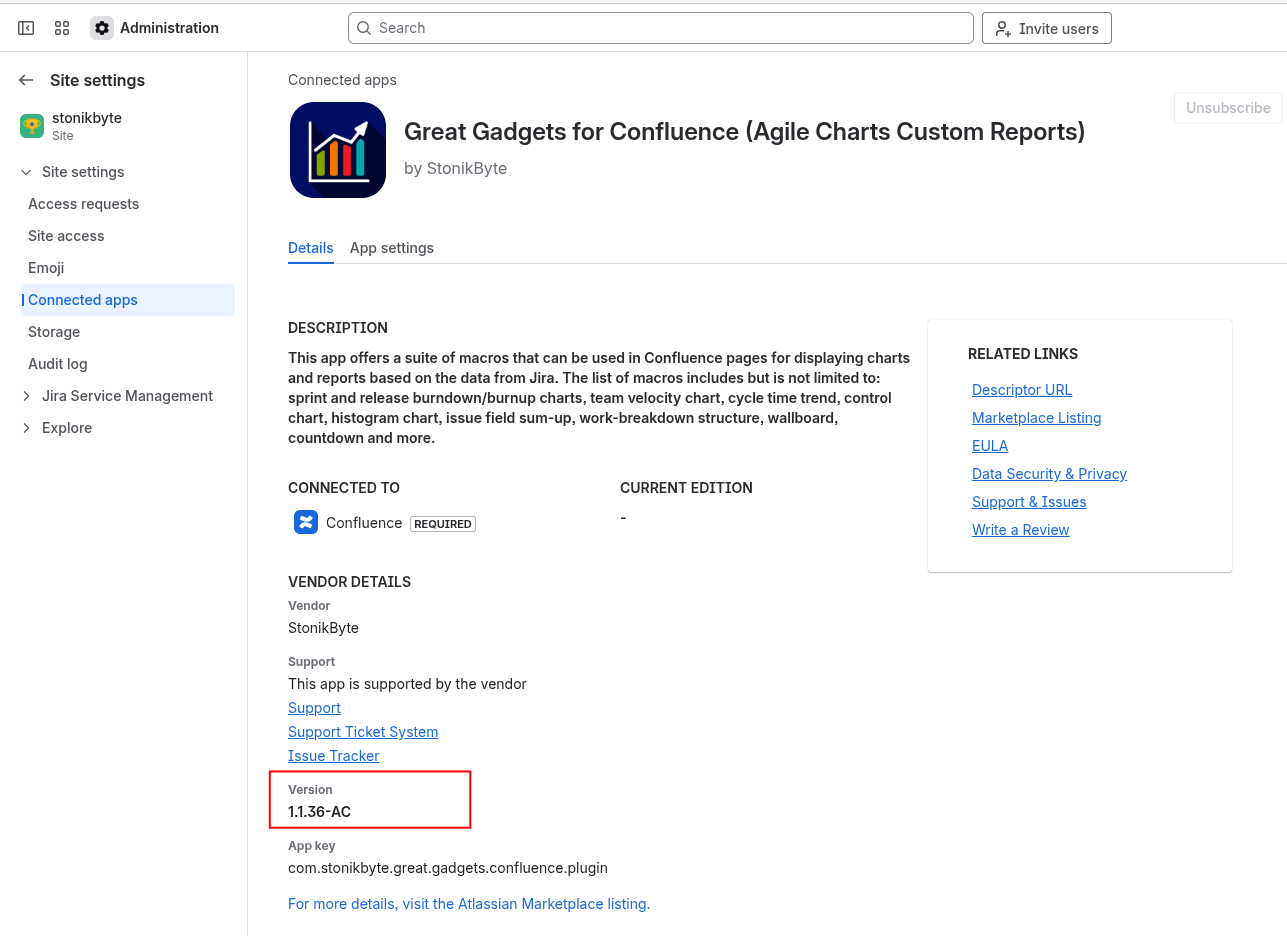
Task: Collapse the sidebar using the panel icon
Action: (26, 28)
